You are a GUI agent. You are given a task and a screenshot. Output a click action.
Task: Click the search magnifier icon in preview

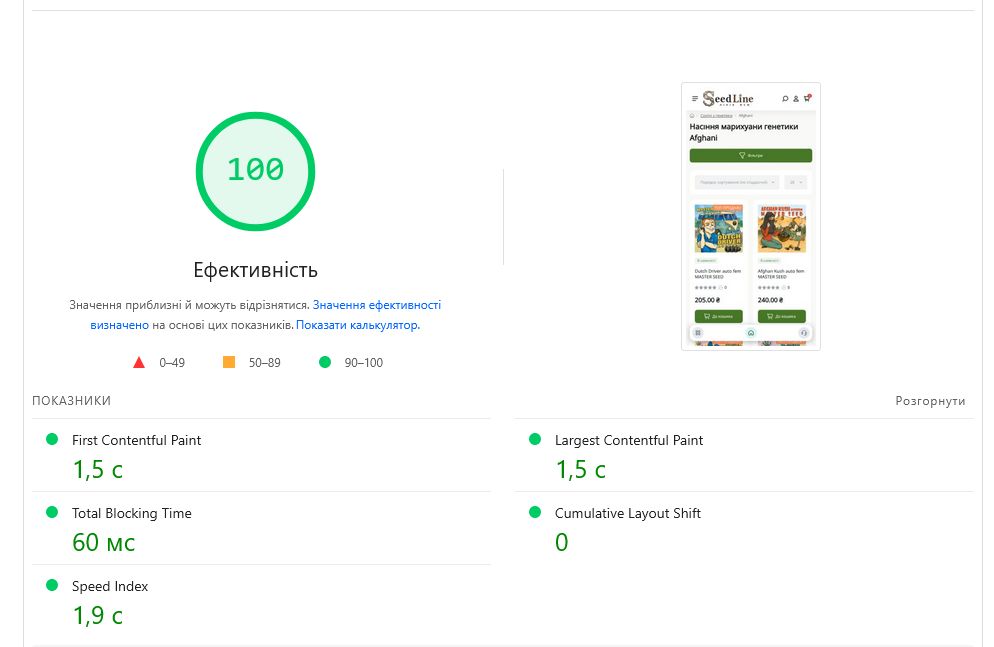point(785,98)
